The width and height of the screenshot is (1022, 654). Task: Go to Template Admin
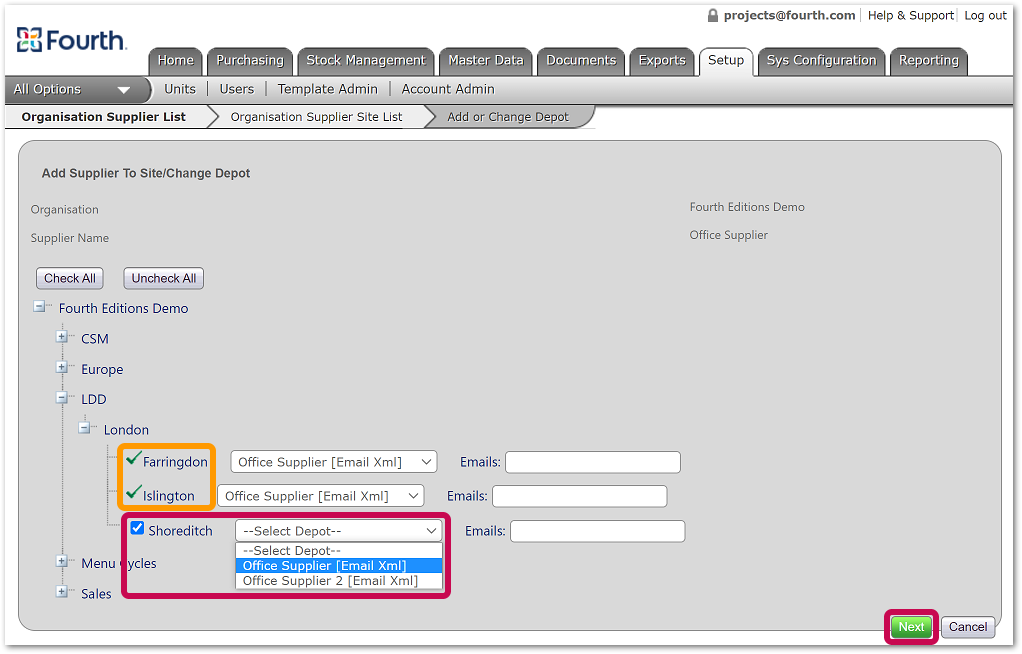click(x=327, y=89)
